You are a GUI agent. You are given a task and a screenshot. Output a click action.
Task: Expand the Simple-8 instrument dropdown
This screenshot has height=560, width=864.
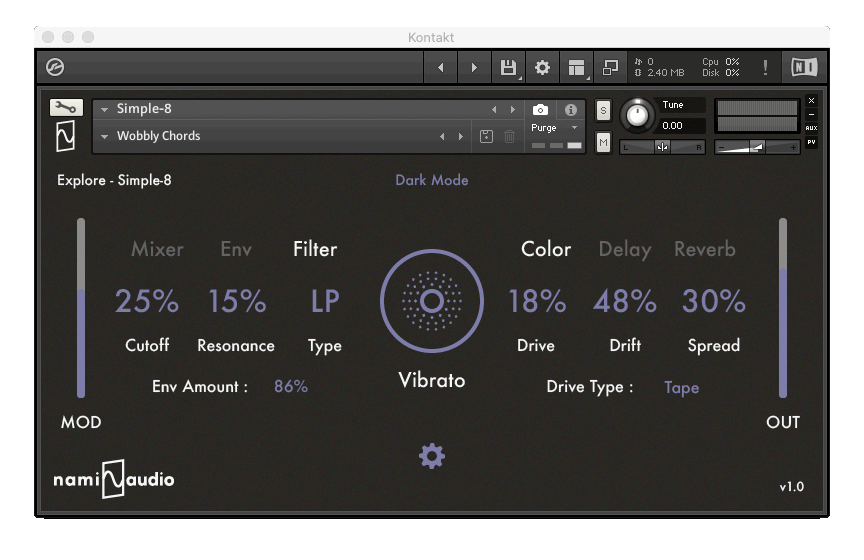tap(104, 110)
